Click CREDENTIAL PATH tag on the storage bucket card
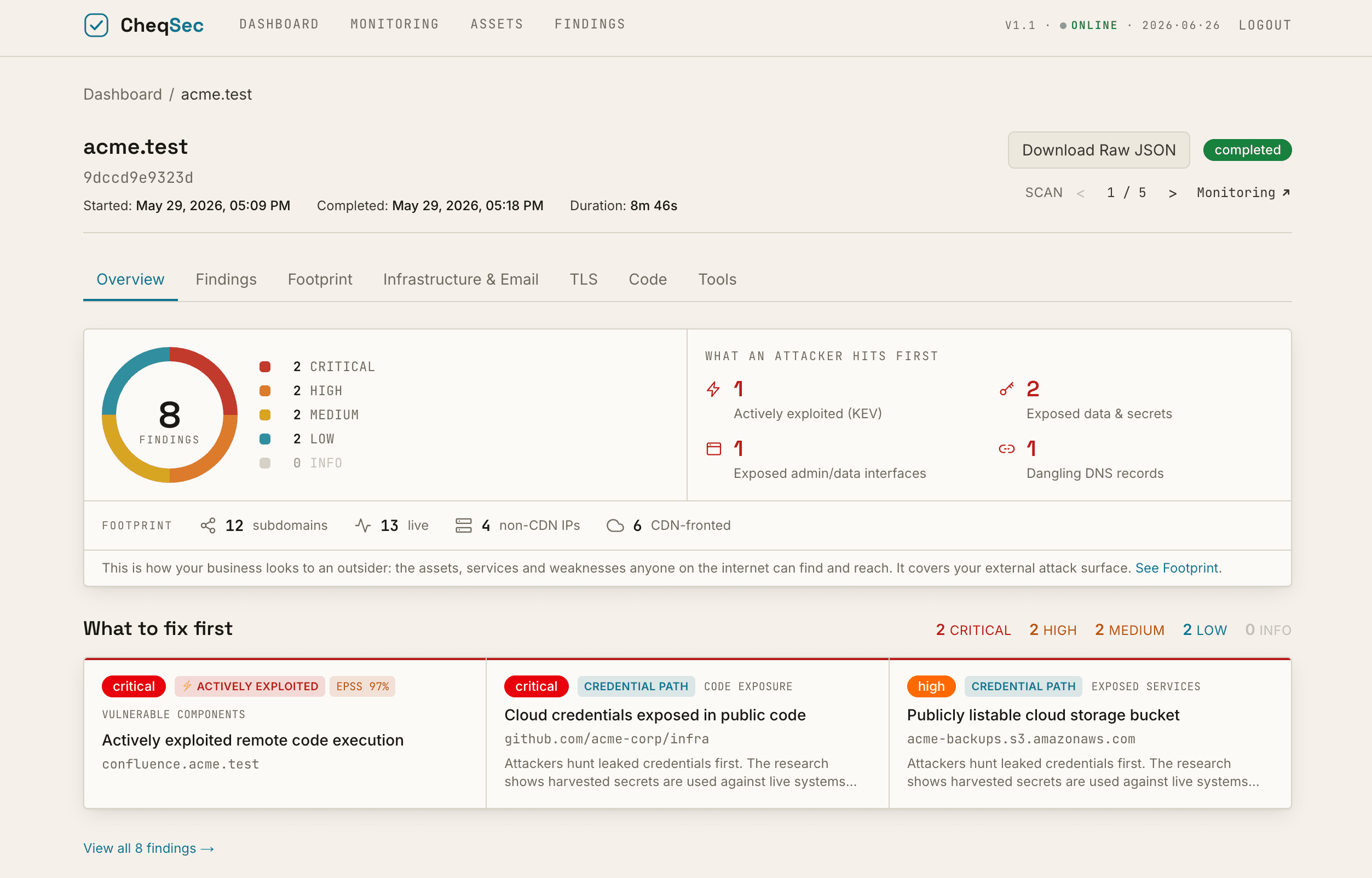 (1023, 686)
